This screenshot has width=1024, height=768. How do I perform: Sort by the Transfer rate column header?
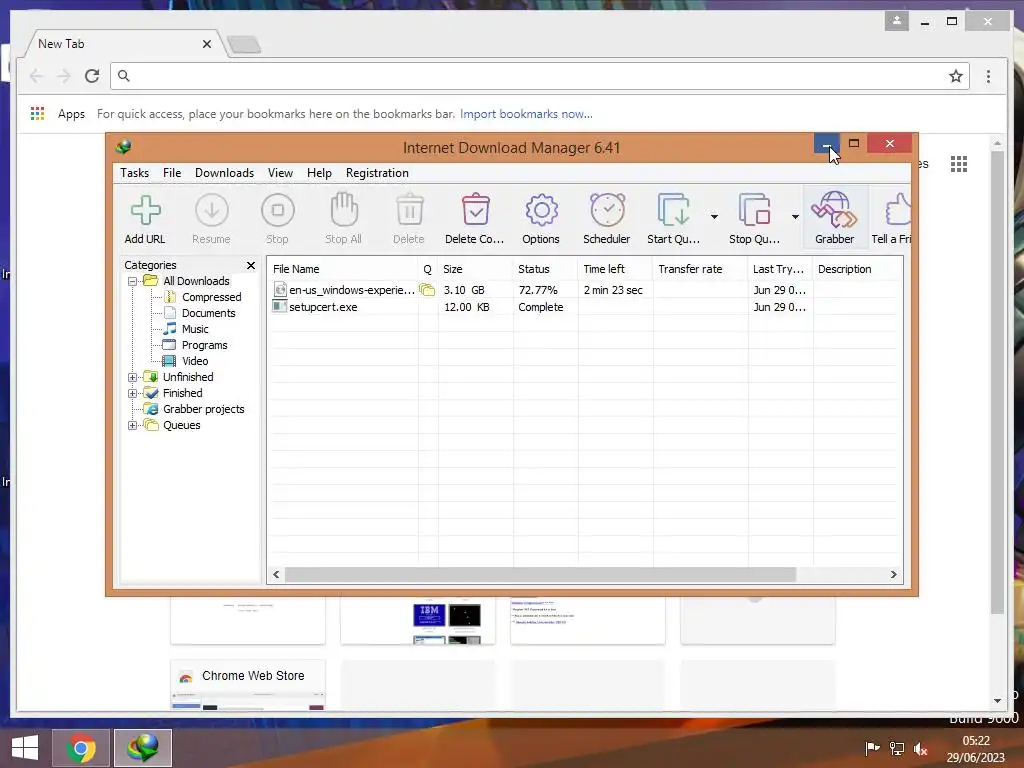pos(700,269)
